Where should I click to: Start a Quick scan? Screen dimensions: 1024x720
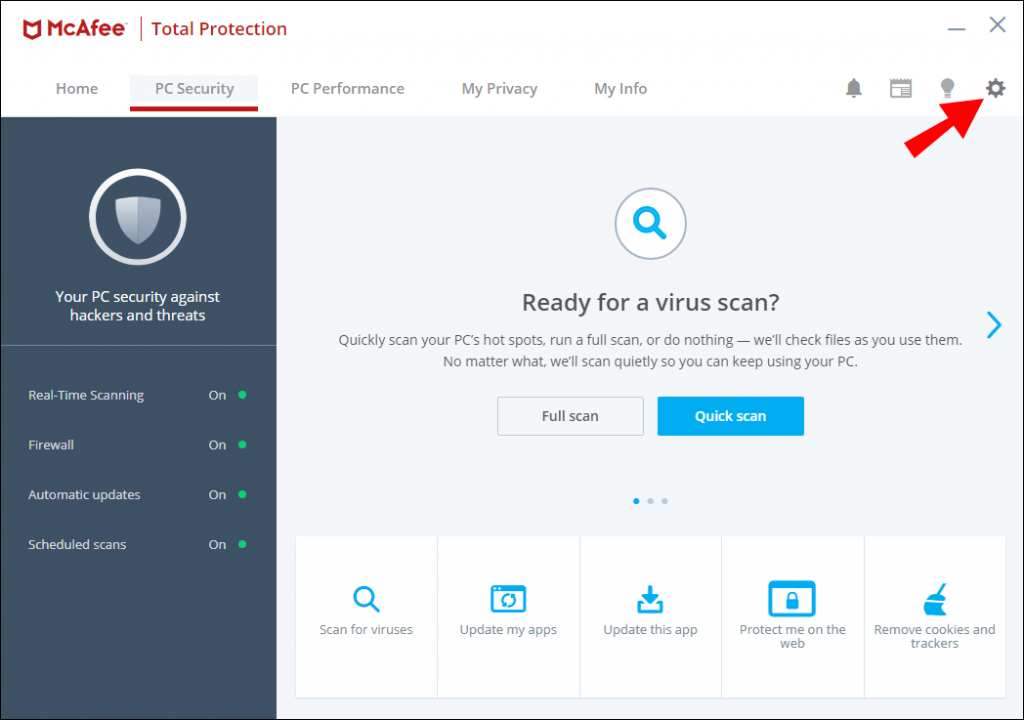click(730, 416)
